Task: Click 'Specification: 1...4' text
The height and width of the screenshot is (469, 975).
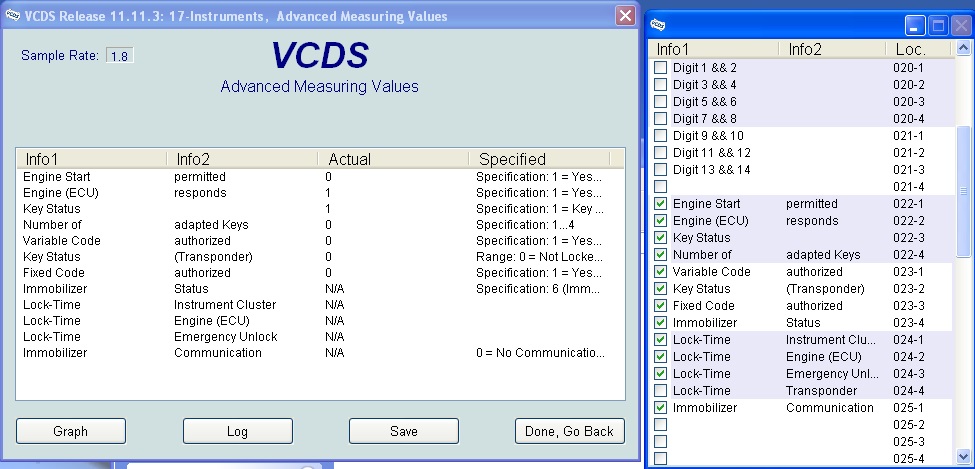Action: 525,225
